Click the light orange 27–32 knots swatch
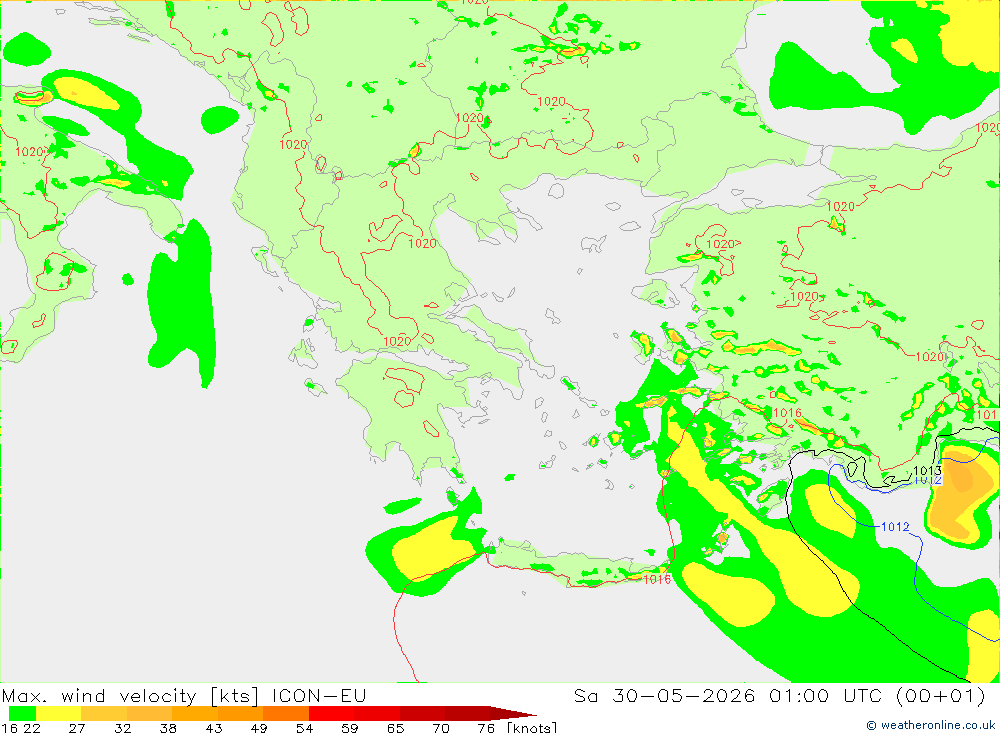The image size is (1000, 733). point(104,713)
